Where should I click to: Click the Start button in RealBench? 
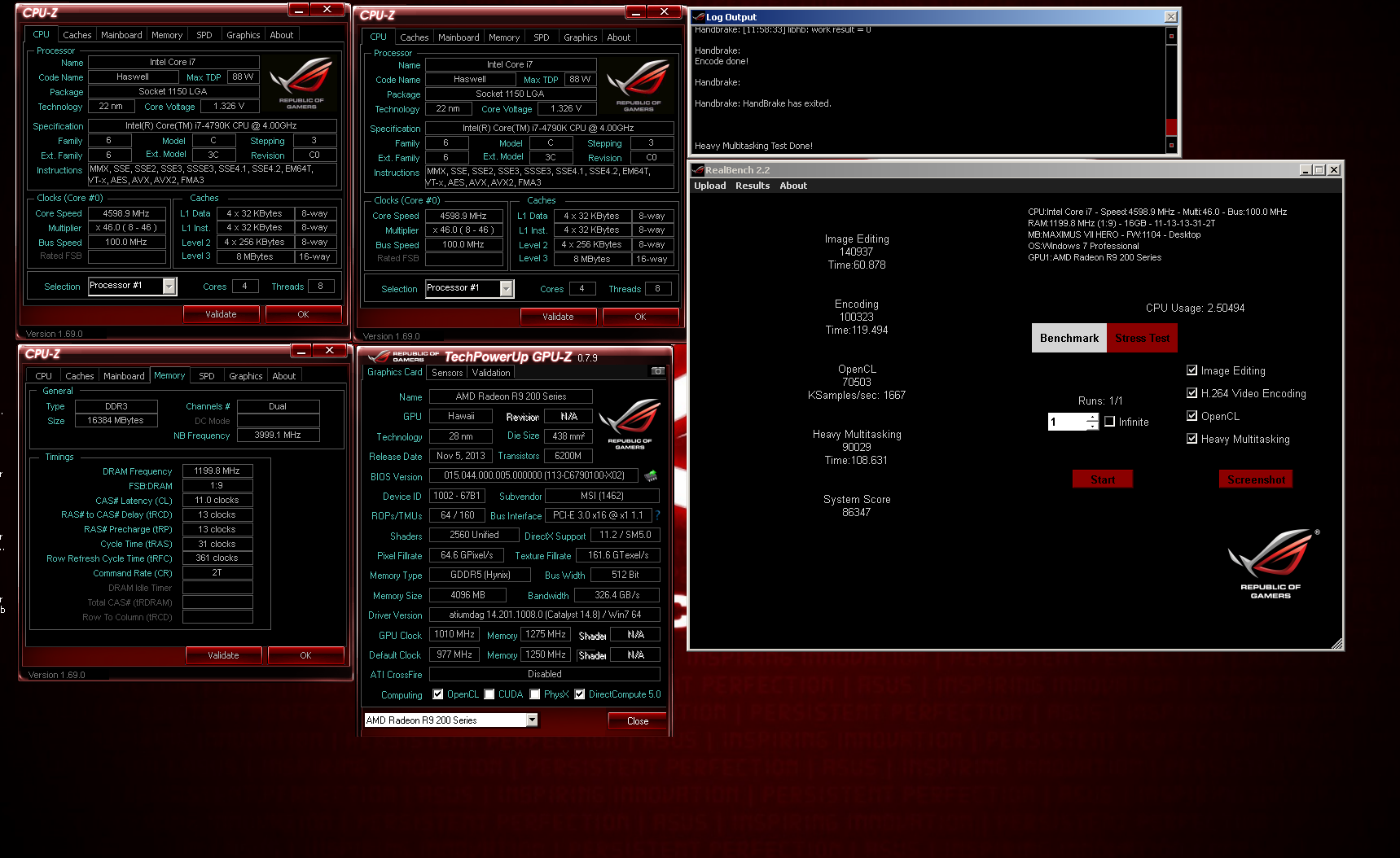pos(1103,479)
